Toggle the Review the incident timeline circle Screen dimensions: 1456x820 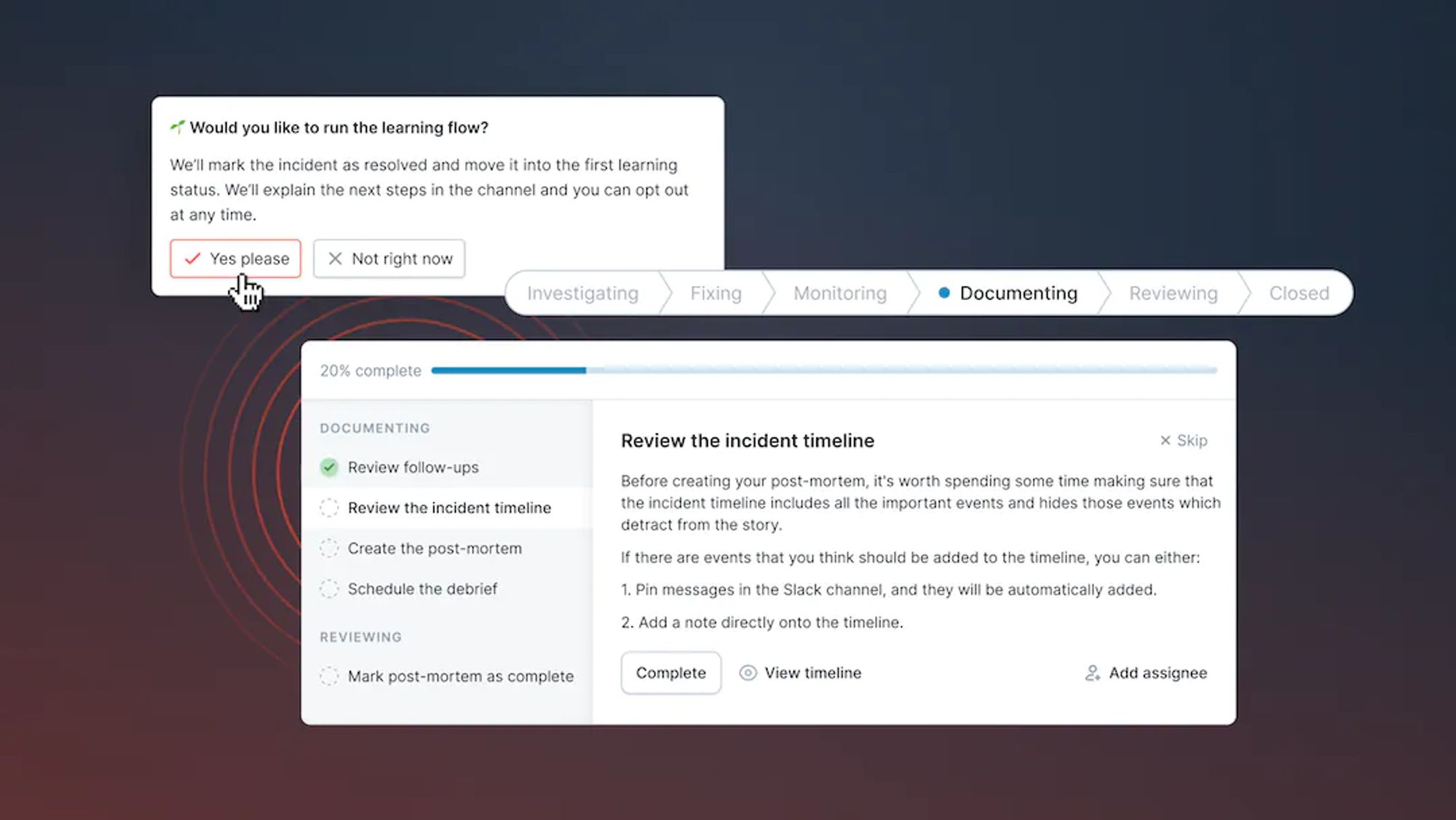329,508
